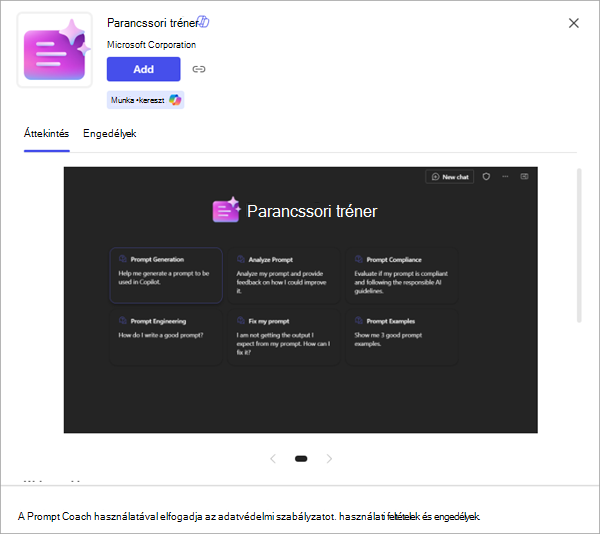
Task: Click the Copilot logo in the Munka badge
Action: [175, 100]
